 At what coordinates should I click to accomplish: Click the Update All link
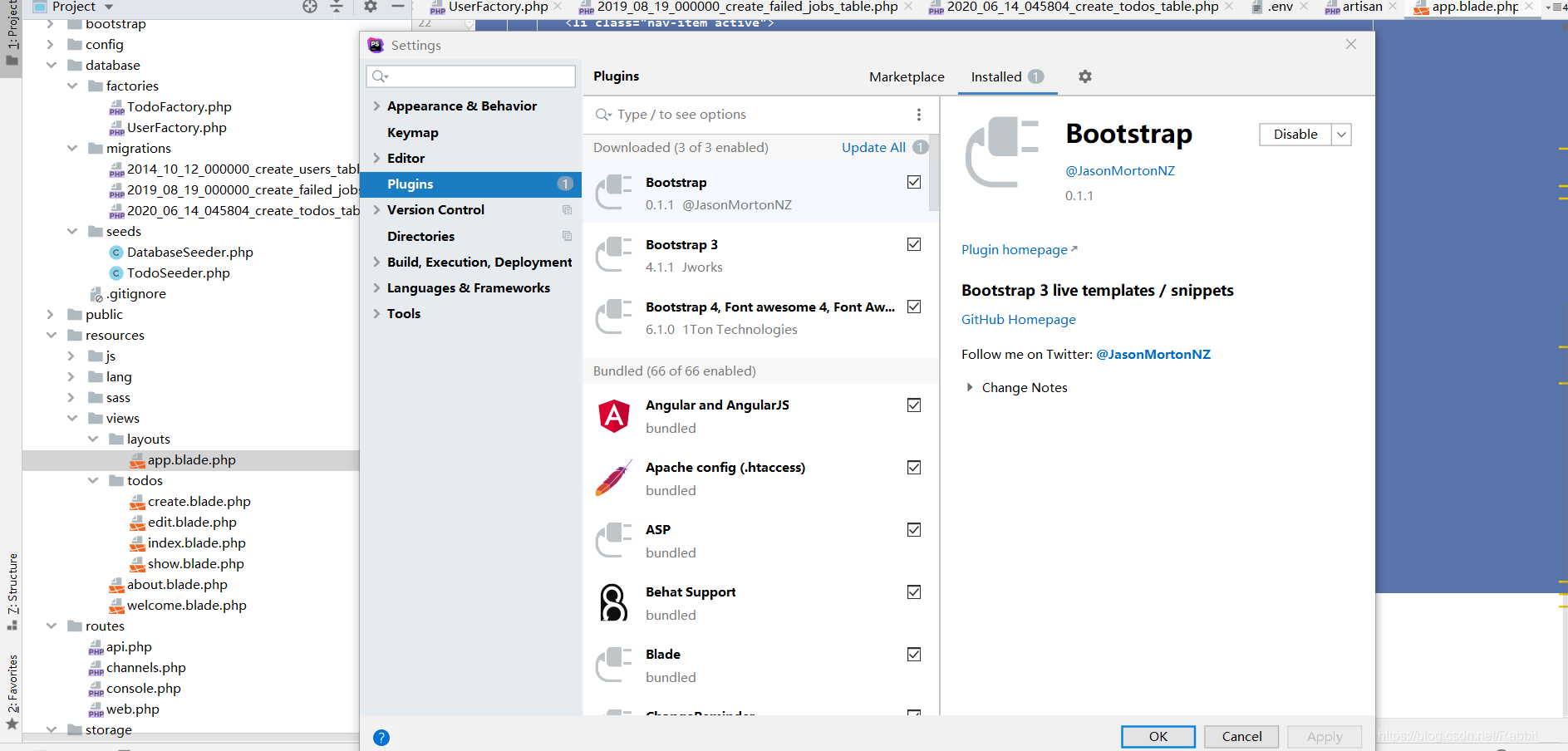pyautogui.click(x=873, y=147)
